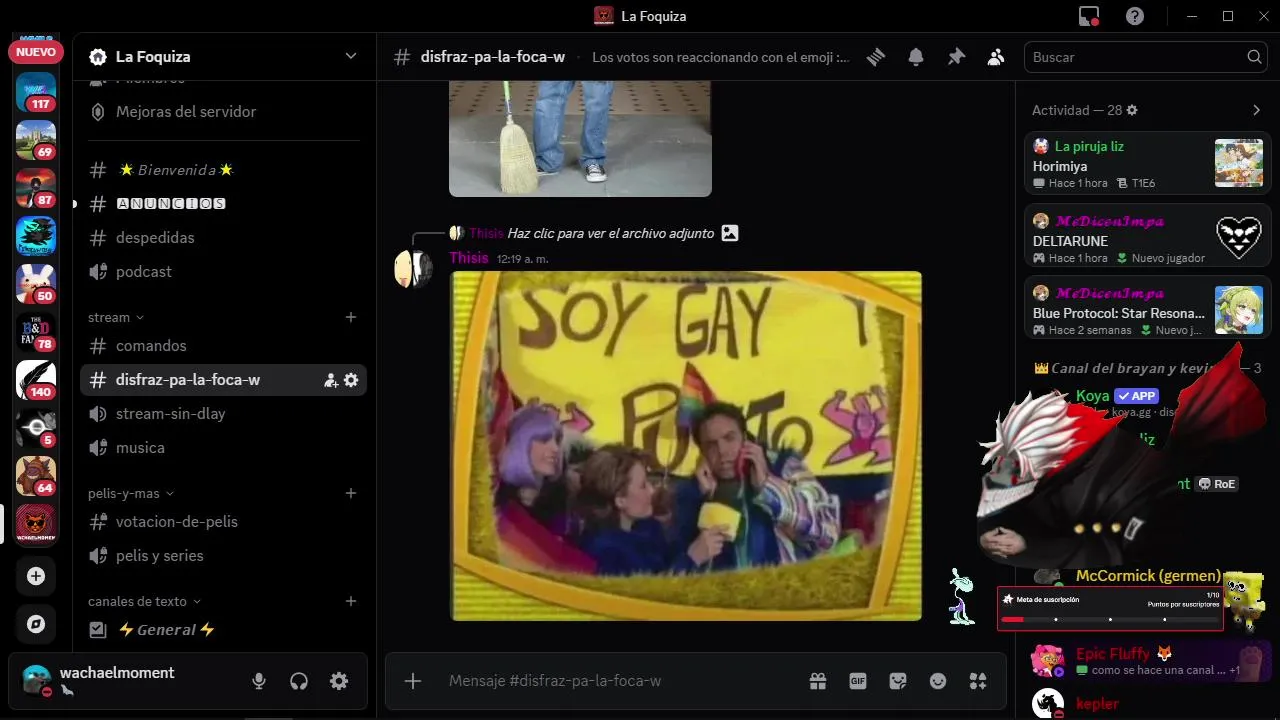1280x720 pixels.
Task: Edit disfraz-pa-la-foca-w channel settings gear
Action: click(x=351, y=380)
